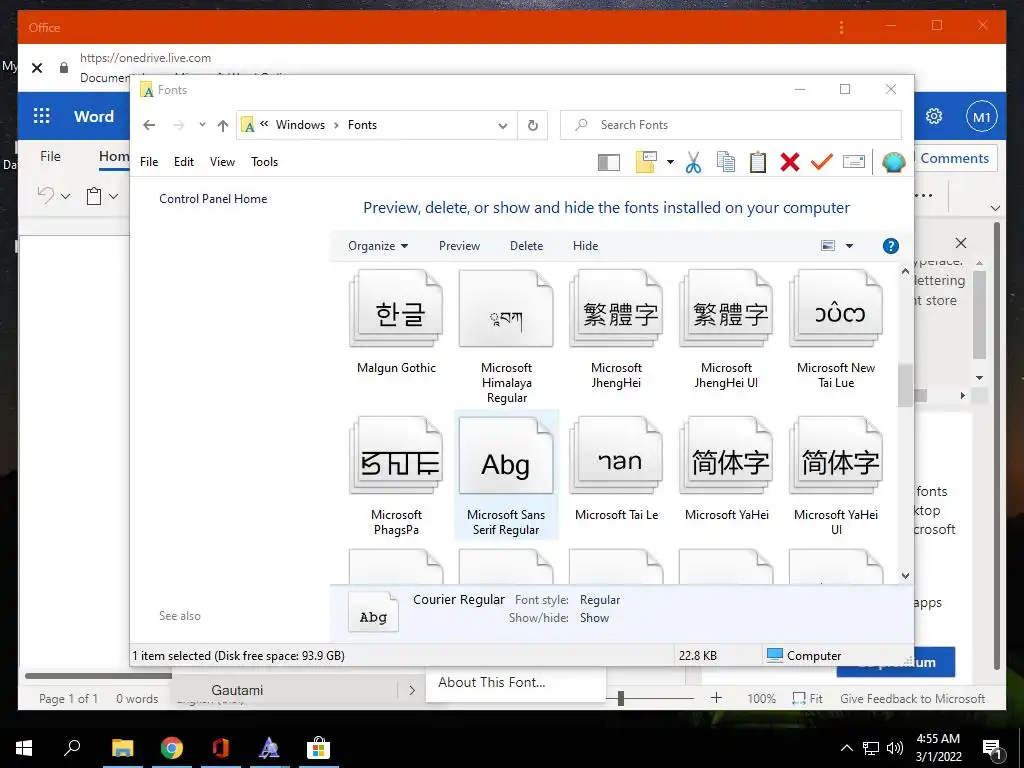Expand the address bar history dropdown
This screenshot has width=1024, height=768.
(503, 125)
